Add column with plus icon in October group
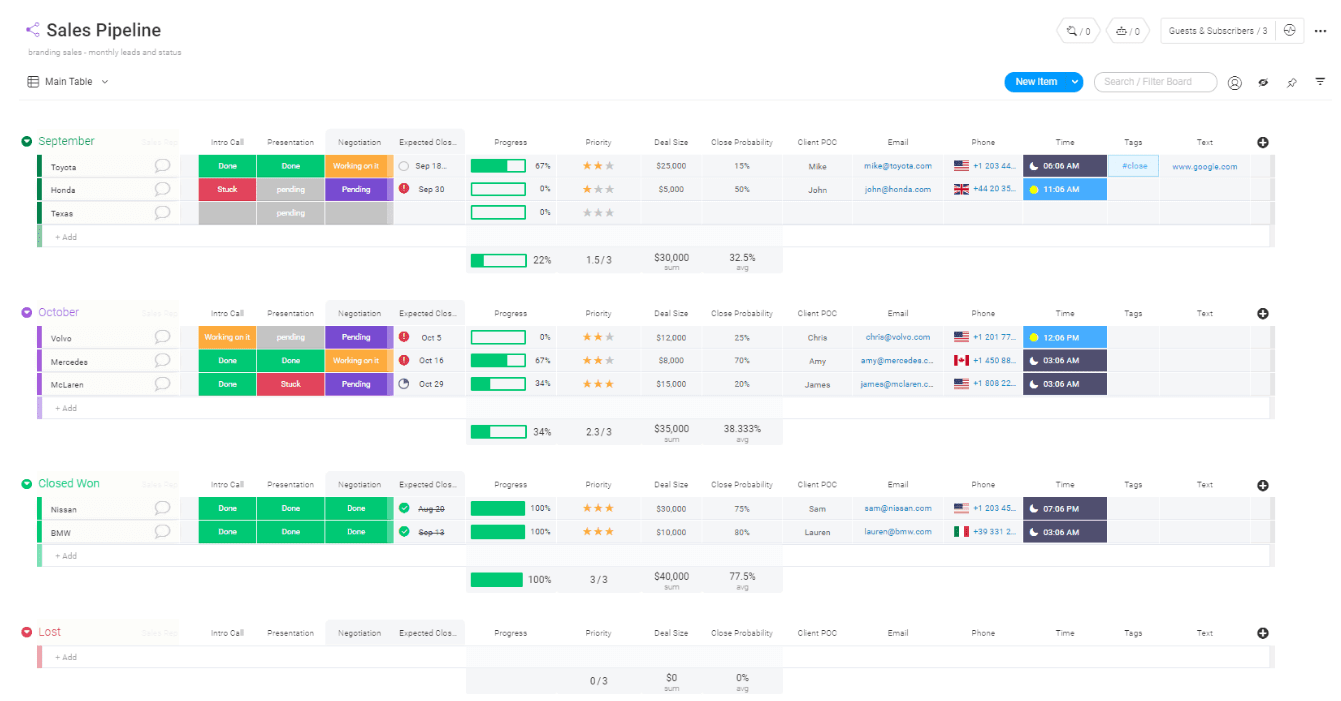Image resolution: width=1341 pixels, height=701 pixels. (x=1263, y=313)
